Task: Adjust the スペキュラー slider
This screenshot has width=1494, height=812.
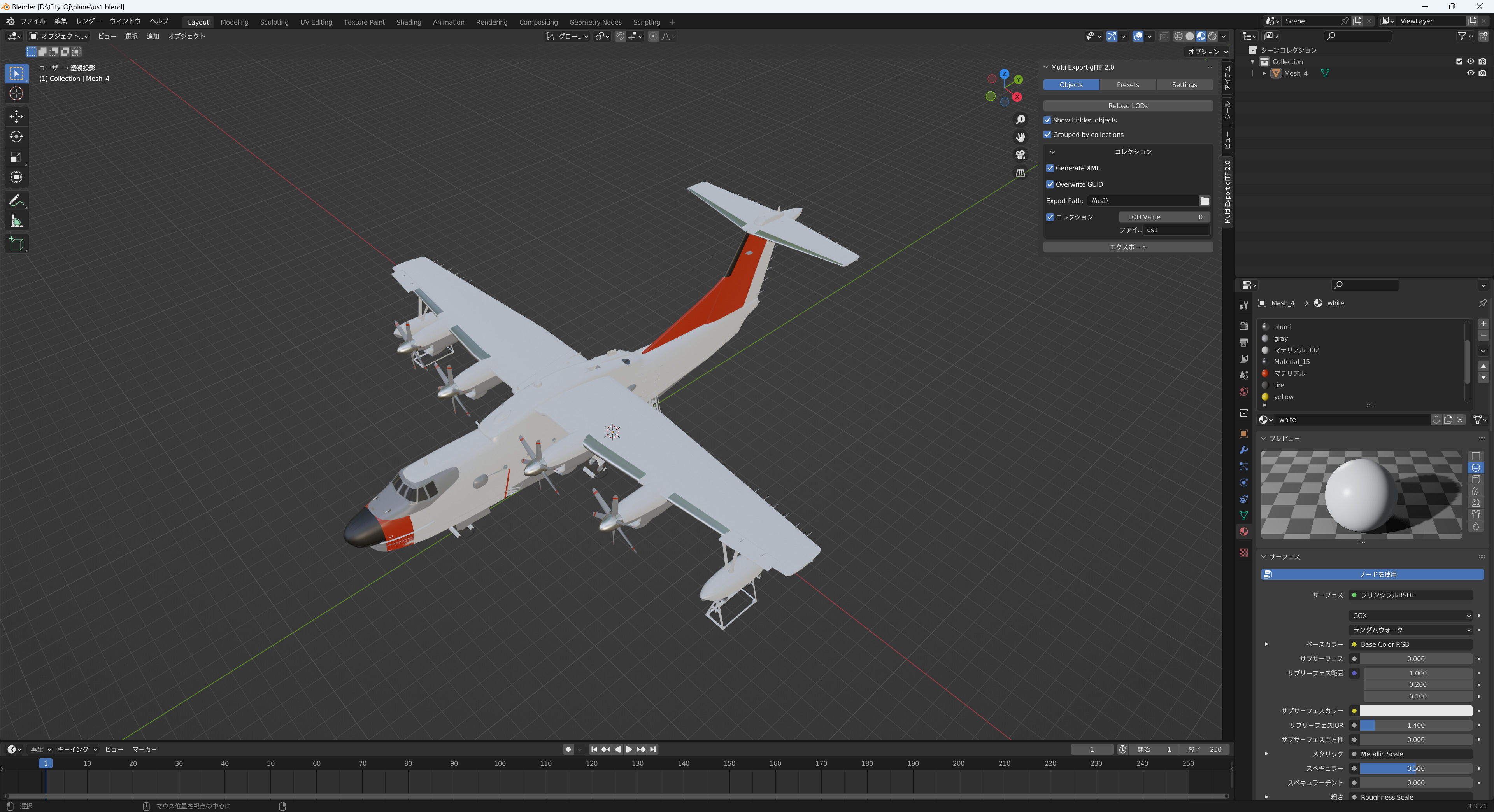Action: [x=1416, y=768]
